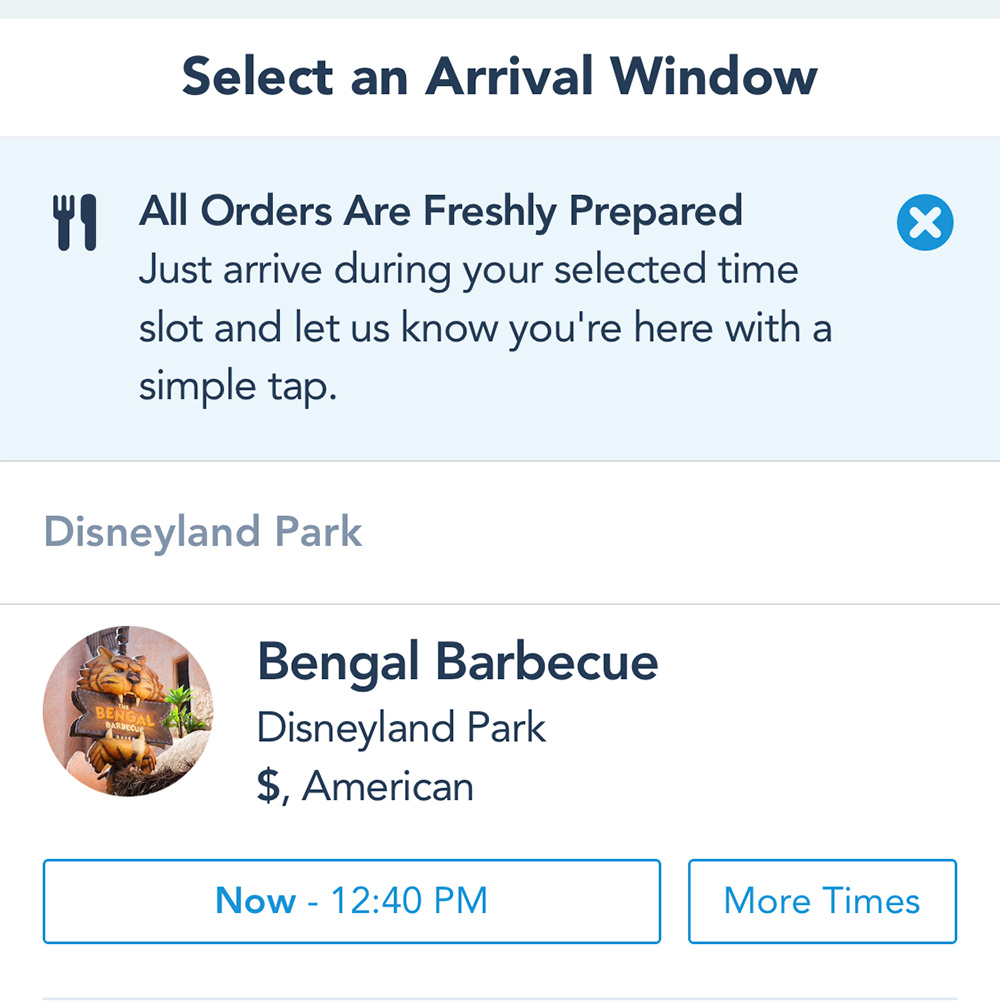
Task: Tap the fork and knife dining icon
Action: [x=75, y=222]
